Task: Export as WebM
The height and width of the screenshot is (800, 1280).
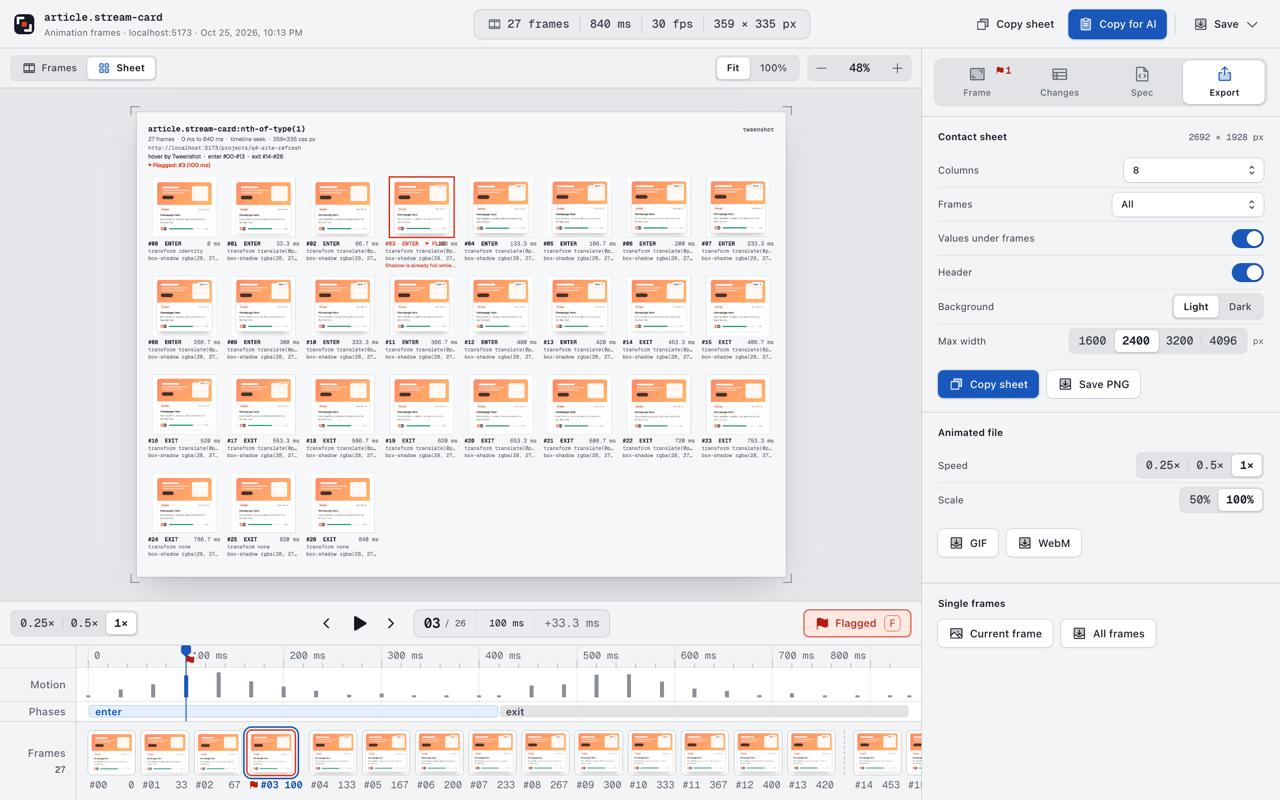Action: click(1043, 543)
